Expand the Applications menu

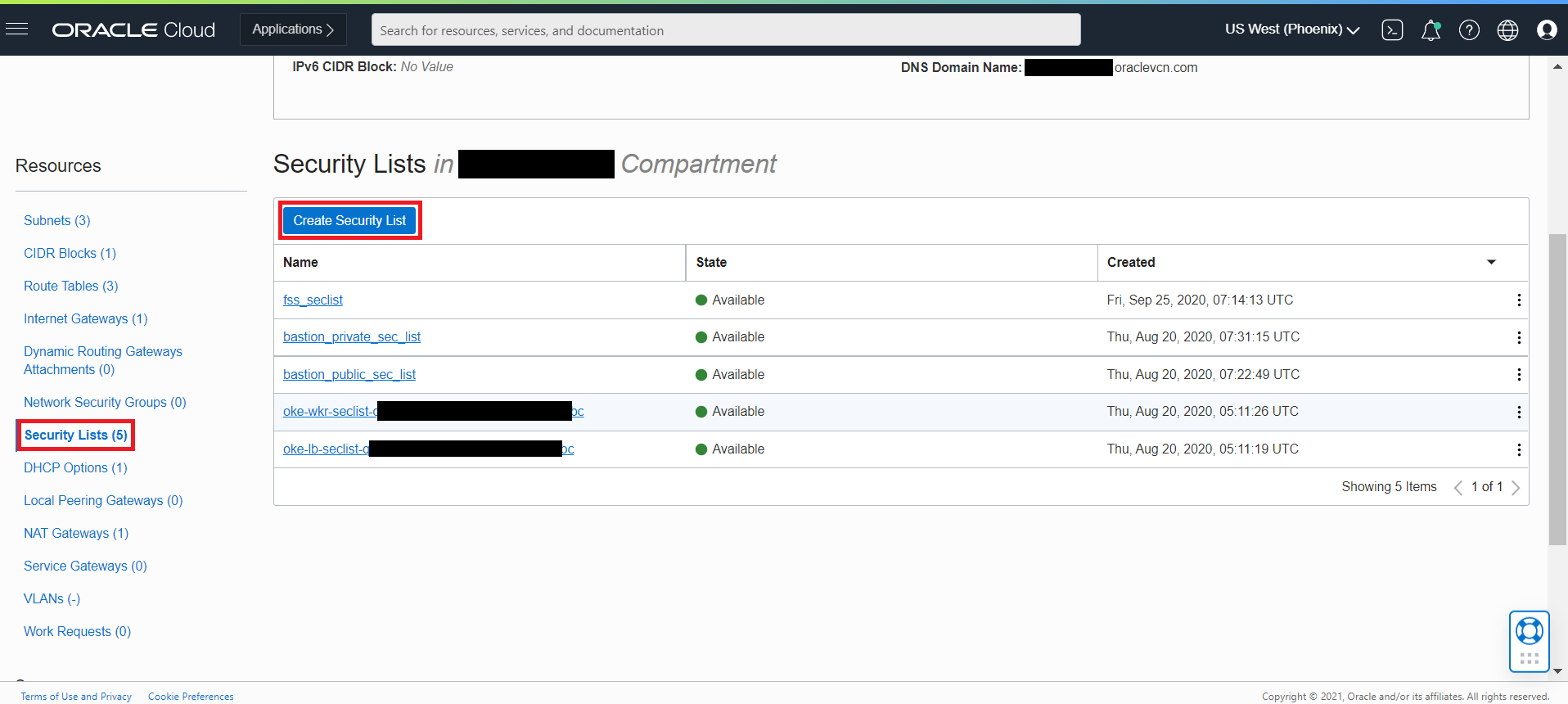pos(293,29)
